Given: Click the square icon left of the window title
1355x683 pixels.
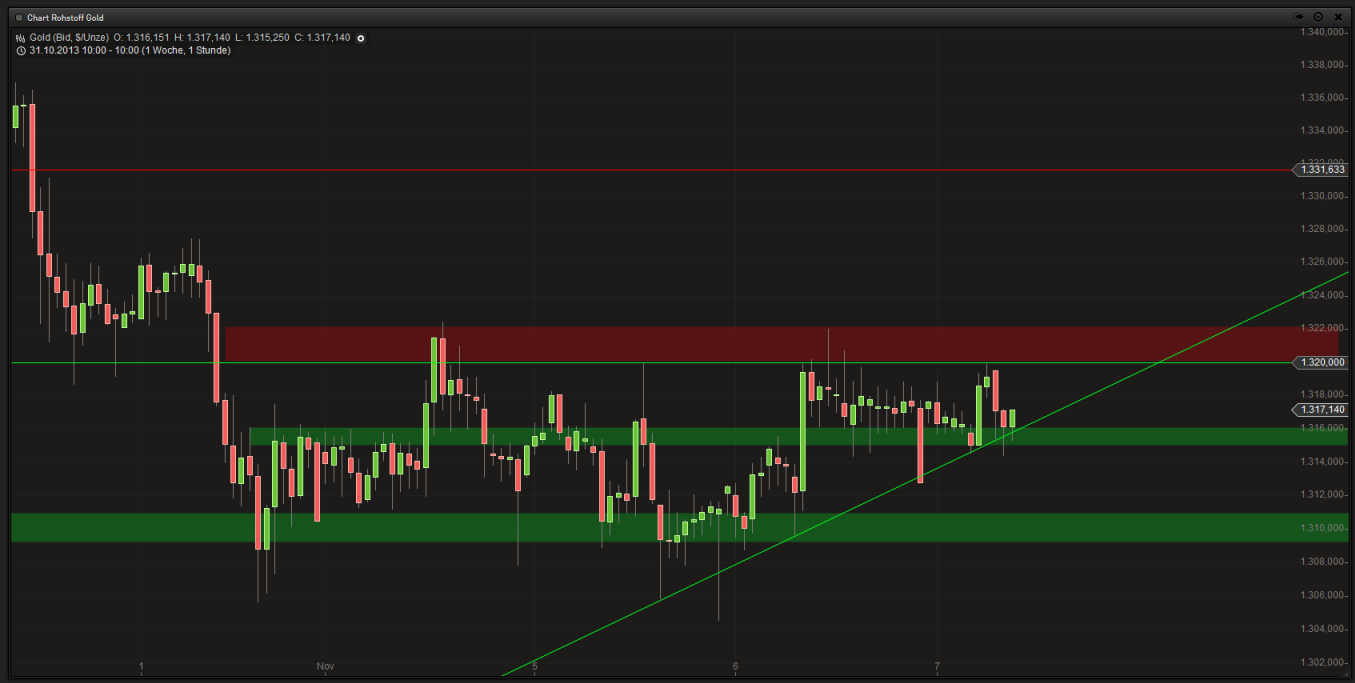Looking at the screenshot, I should coord(17,17).
